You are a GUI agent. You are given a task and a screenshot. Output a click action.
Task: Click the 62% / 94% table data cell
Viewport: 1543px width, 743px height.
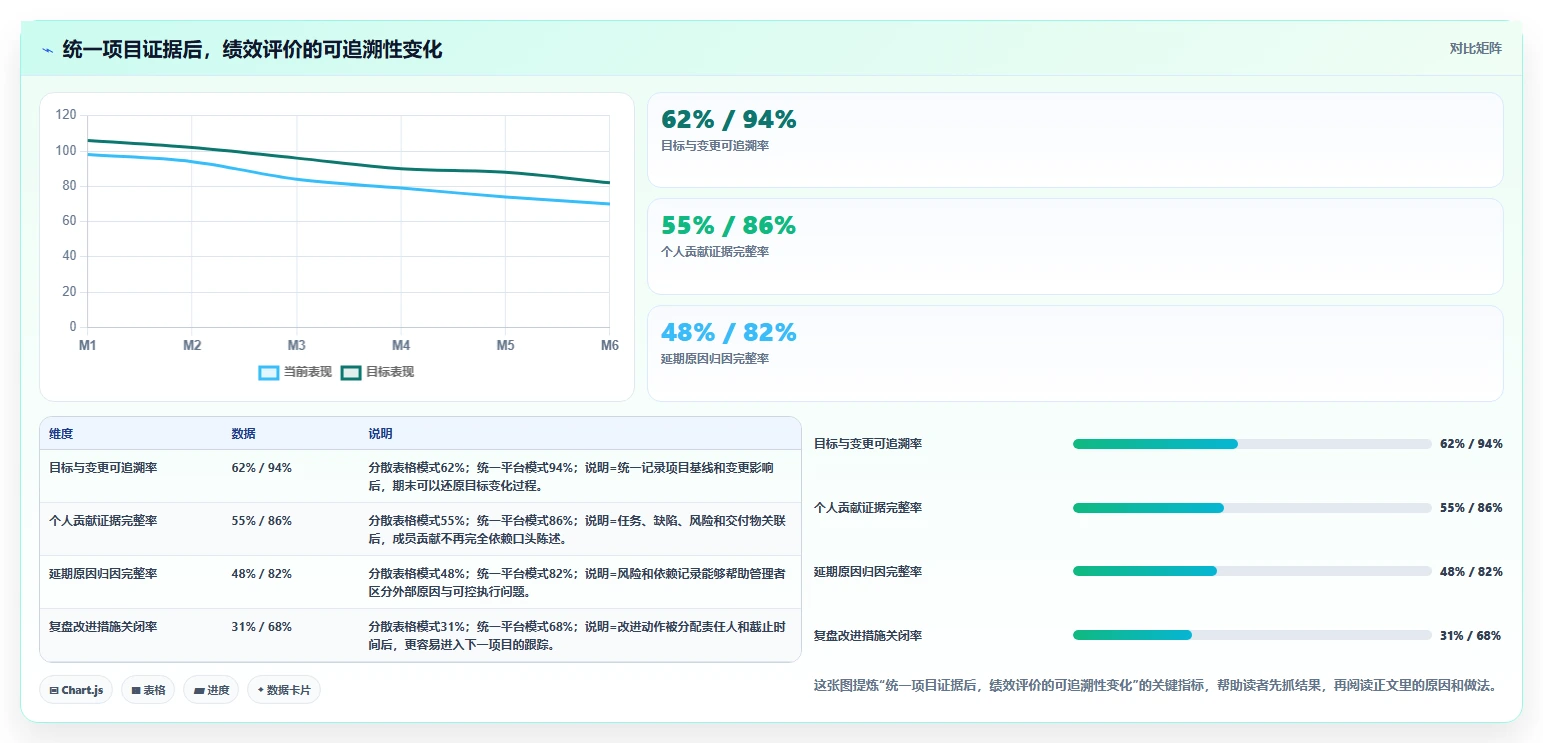coord(261,467)
